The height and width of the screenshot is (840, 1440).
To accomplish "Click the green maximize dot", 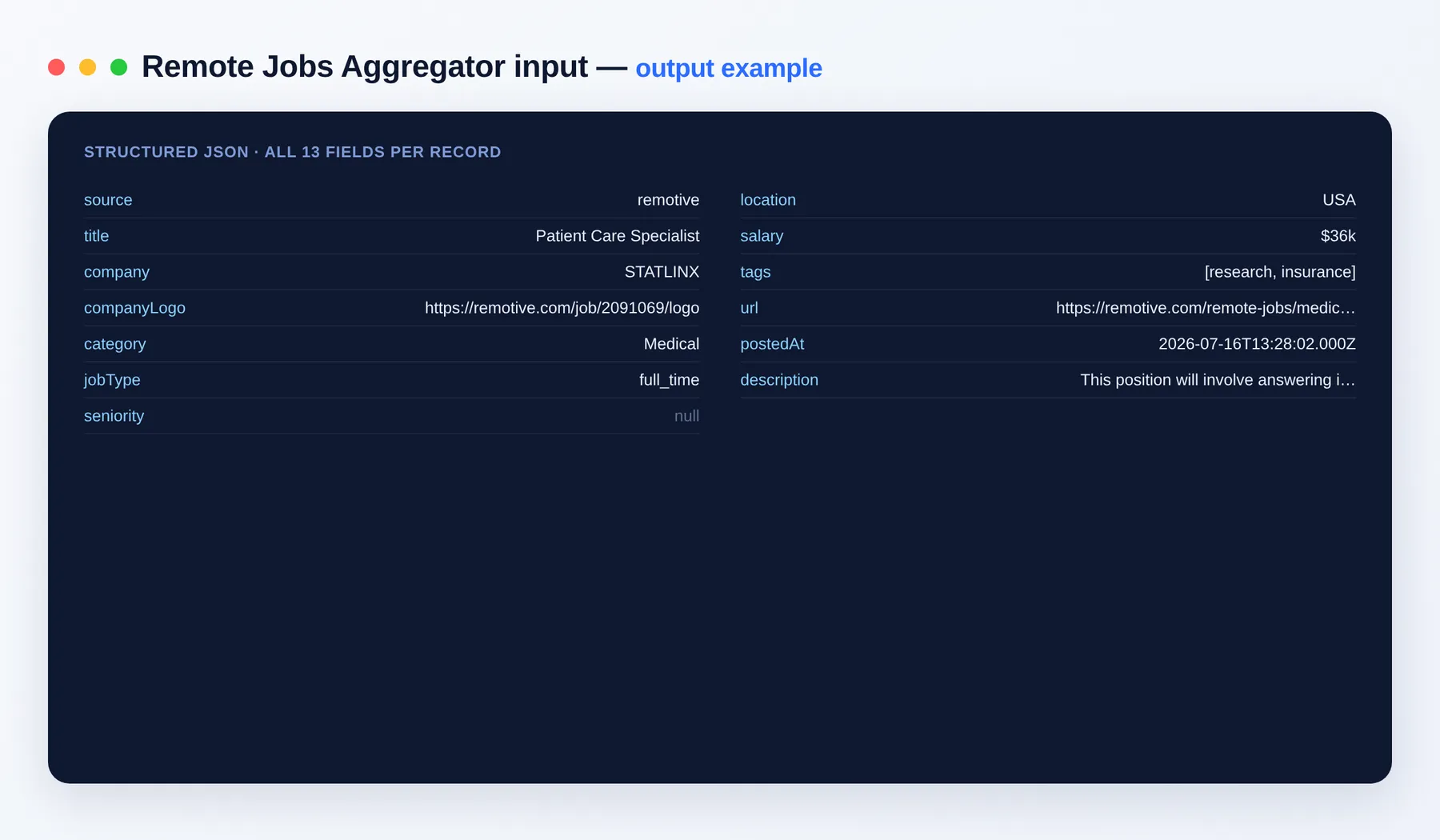I will tap(118, 67).
